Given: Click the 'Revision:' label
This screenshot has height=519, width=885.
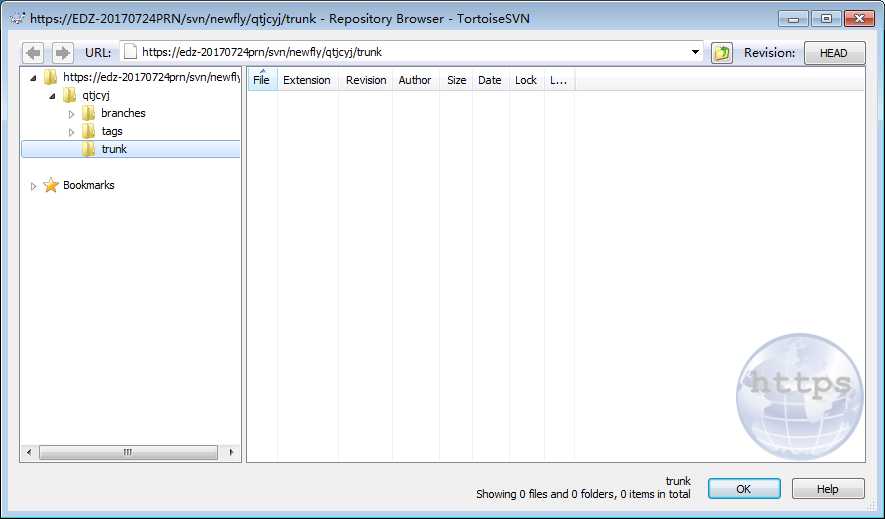Looking at the screenshot, I should coord(769,53).
